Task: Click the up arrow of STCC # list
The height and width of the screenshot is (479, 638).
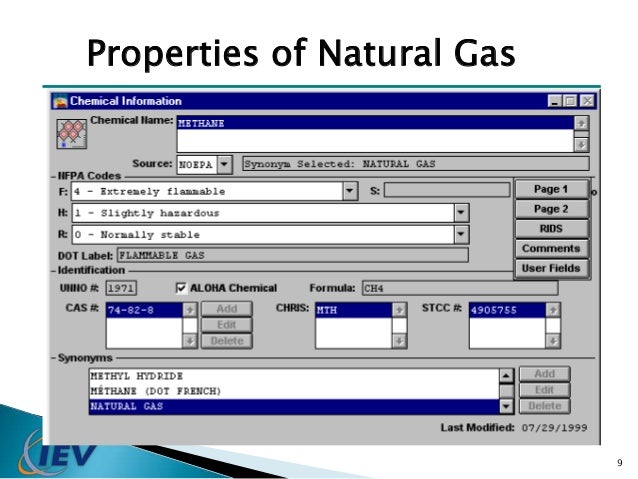Action: [553, 310]
